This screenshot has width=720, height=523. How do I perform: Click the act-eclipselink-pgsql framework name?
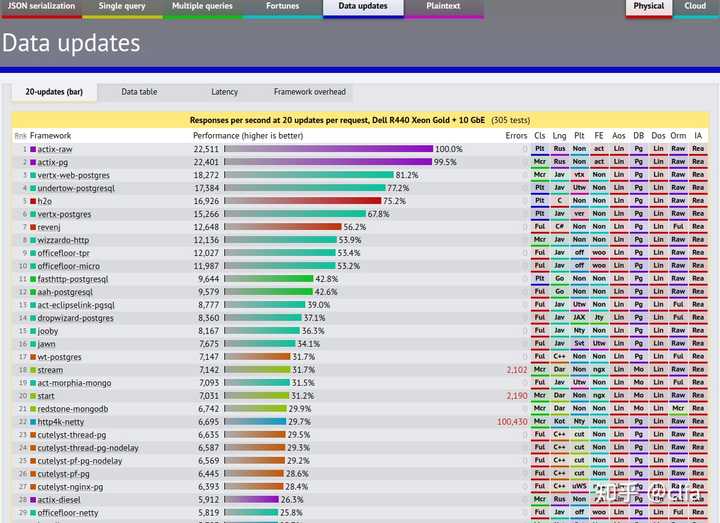click(76, 305)
